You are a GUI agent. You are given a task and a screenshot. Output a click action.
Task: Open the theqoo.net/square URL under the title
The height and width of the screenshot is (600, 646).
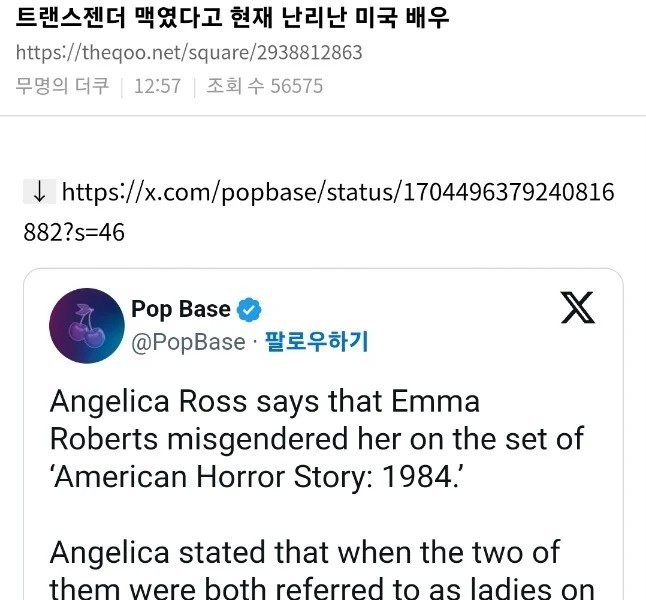[x=189, y=53]
